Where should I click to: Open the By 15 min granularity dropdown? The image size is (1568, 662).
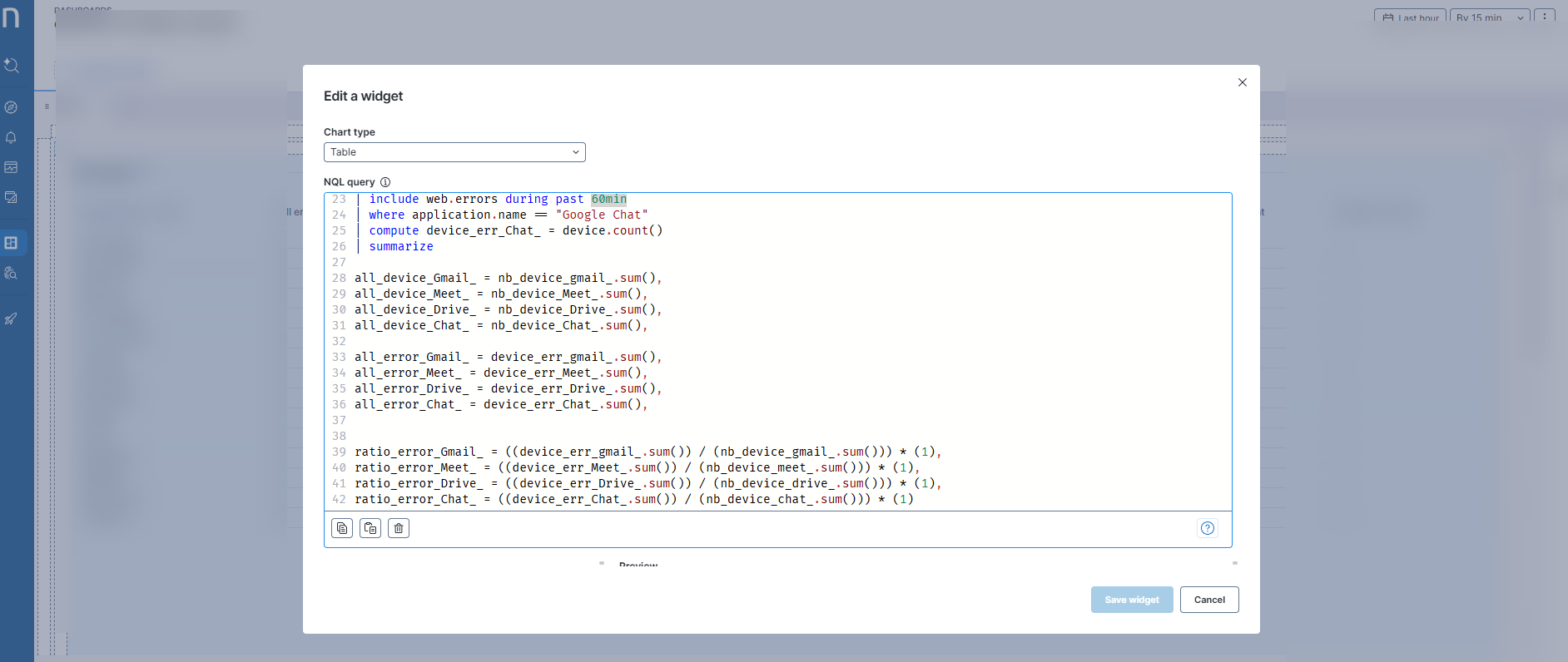(1490, 17)
